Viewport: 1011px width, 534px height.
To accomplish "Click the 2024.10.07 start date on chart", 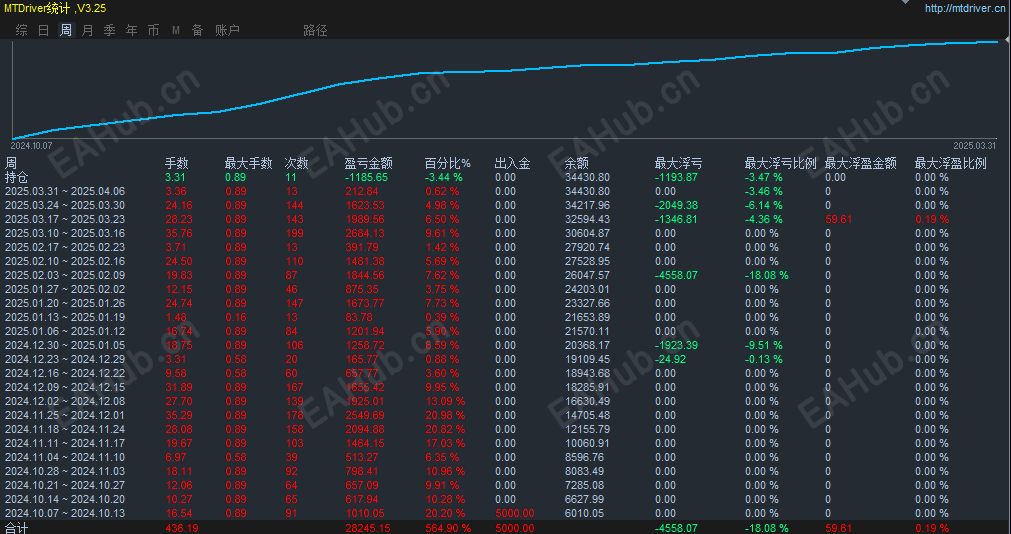I will (x=32, y=146).
